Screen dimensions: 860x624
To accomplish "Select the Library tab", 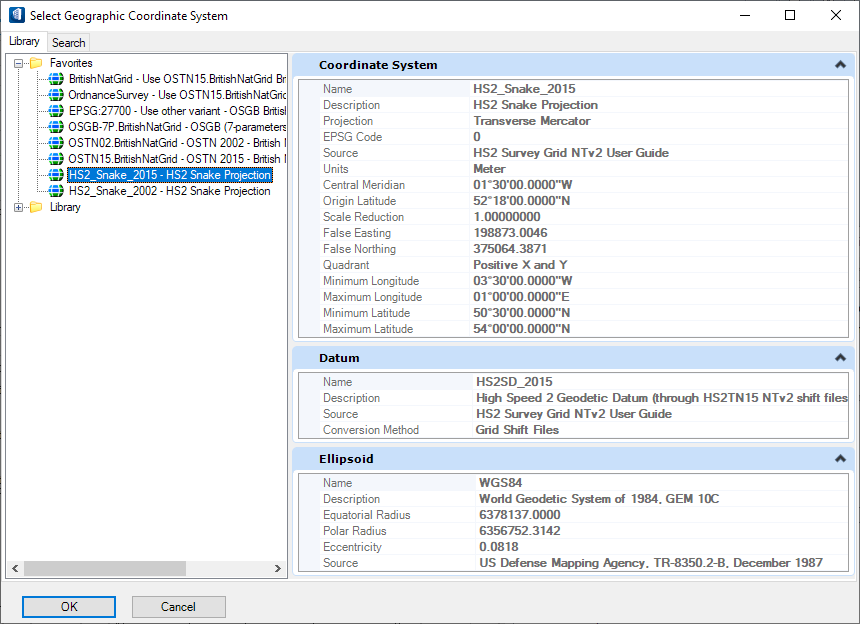I will click(x=24, y=41).
